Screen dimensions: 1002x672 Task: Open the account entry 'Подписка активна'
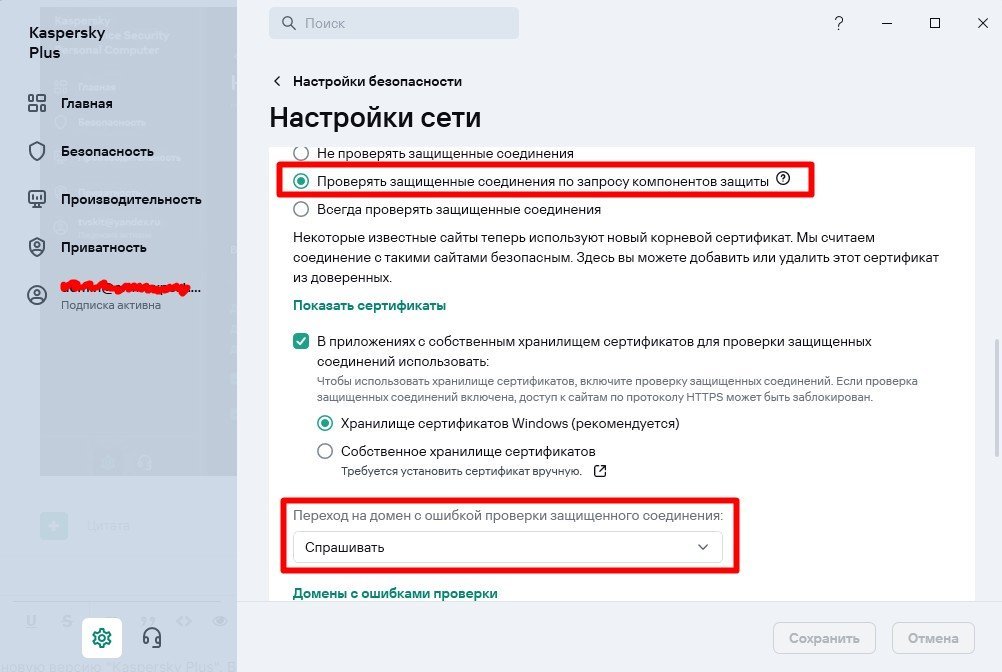(111, 305)
